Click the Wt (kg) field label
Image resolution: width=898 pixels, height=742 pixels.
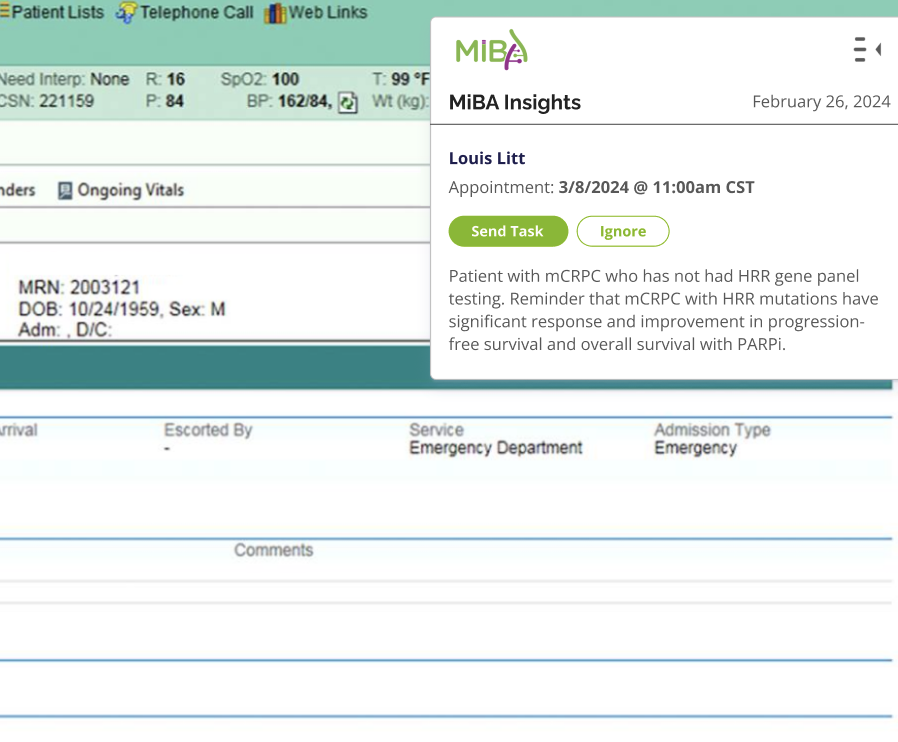(400, 101)
